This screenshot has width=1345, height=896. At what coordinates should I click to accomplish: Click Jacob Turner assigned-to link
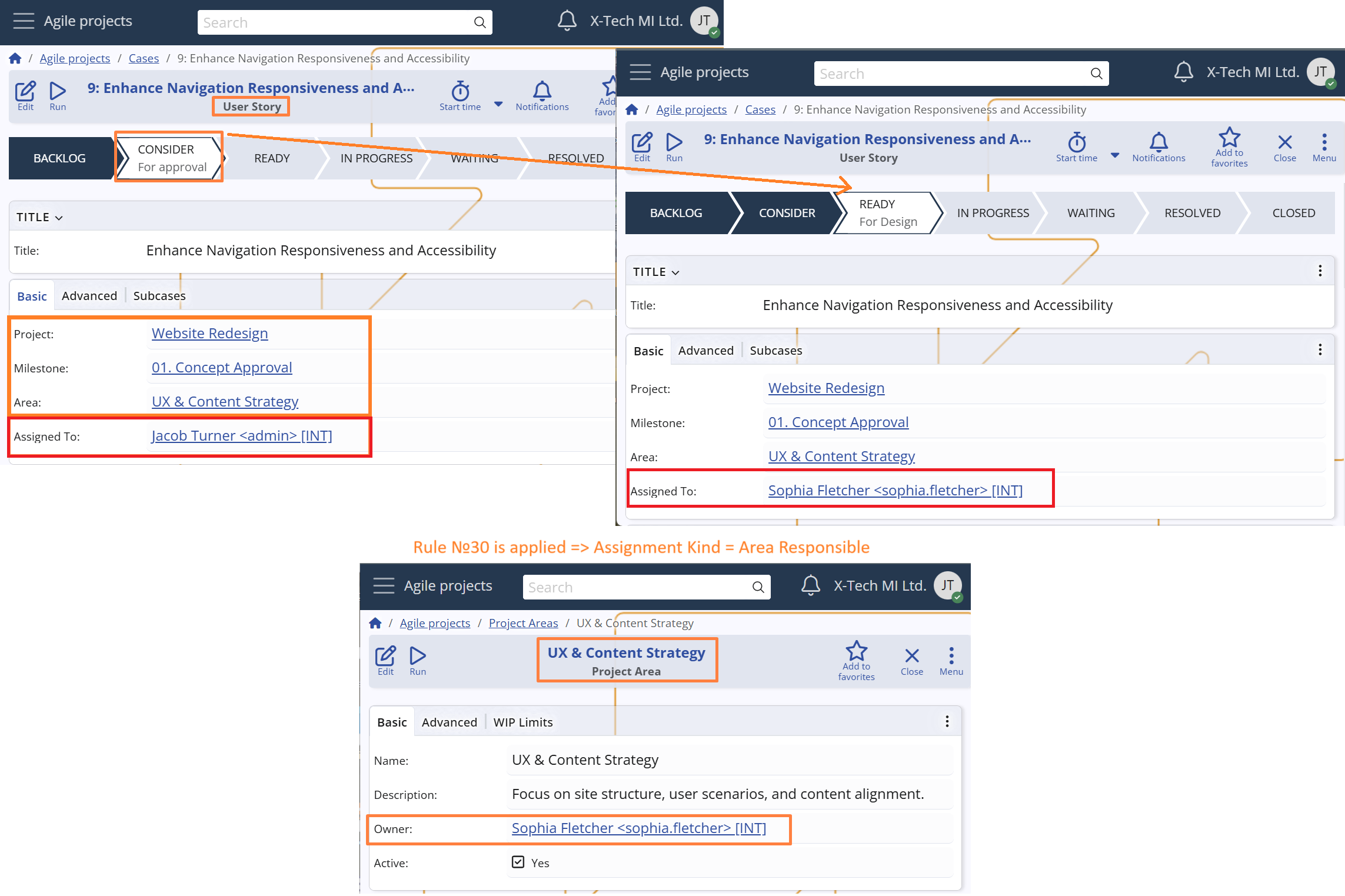point(242,436)
